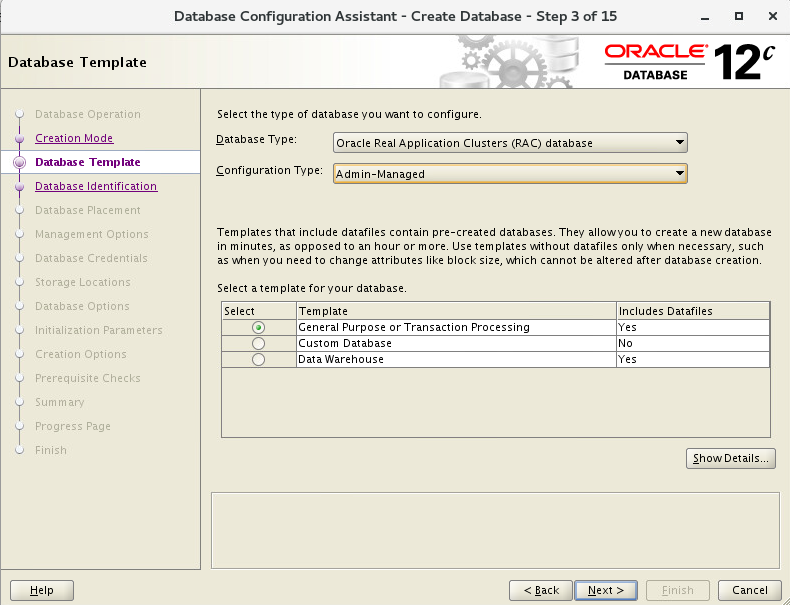This screenshot has height=605, width=790.
Task: Click the Database Options step label
Action: (82, 306)
